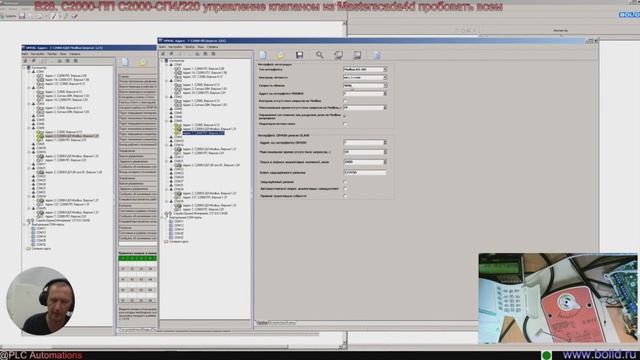
Task: Open the Файл menu in the C2000-ПП window
Action: (162, 47)
